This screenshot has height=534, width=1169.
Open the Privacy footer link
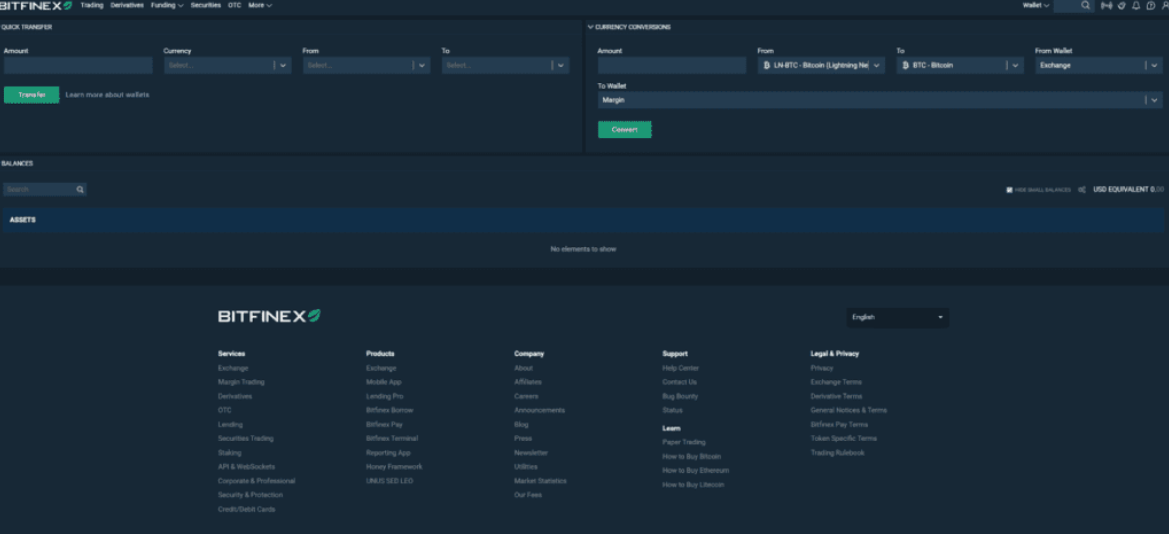tap(822, 368)
